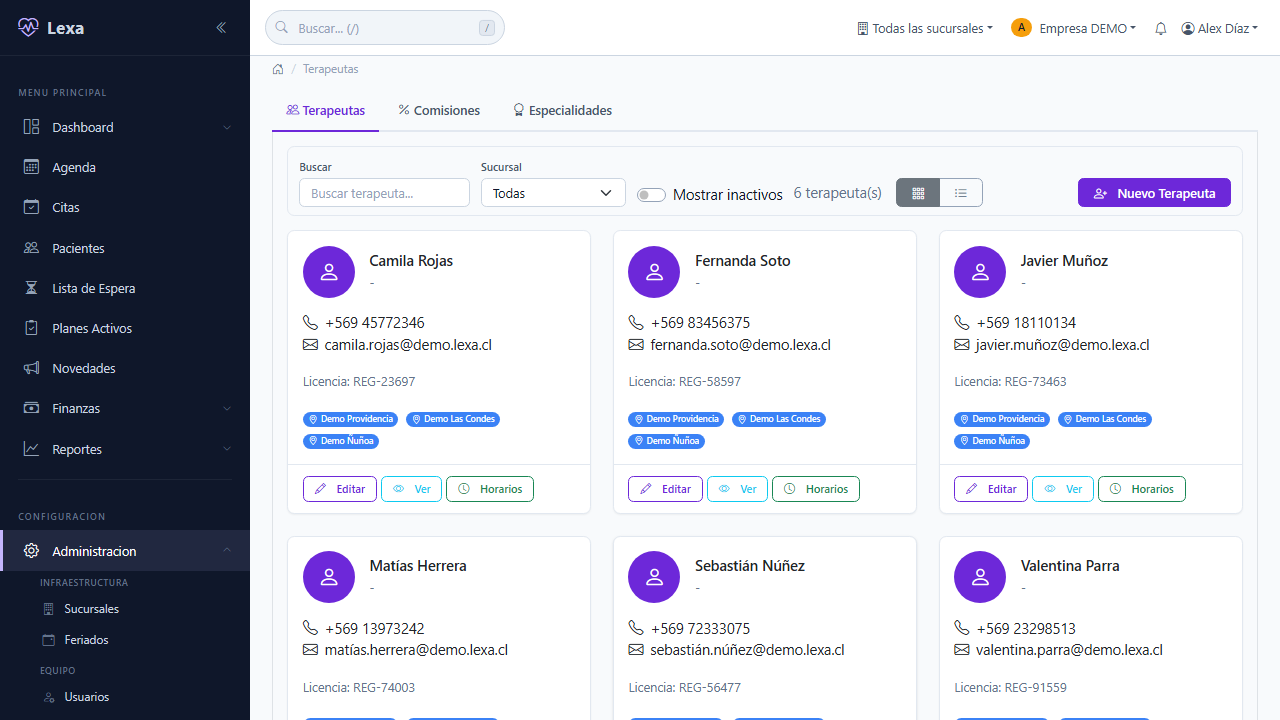
Task: Click Sebastián Núñez avatar icon
Action: (x=654, y=577)
